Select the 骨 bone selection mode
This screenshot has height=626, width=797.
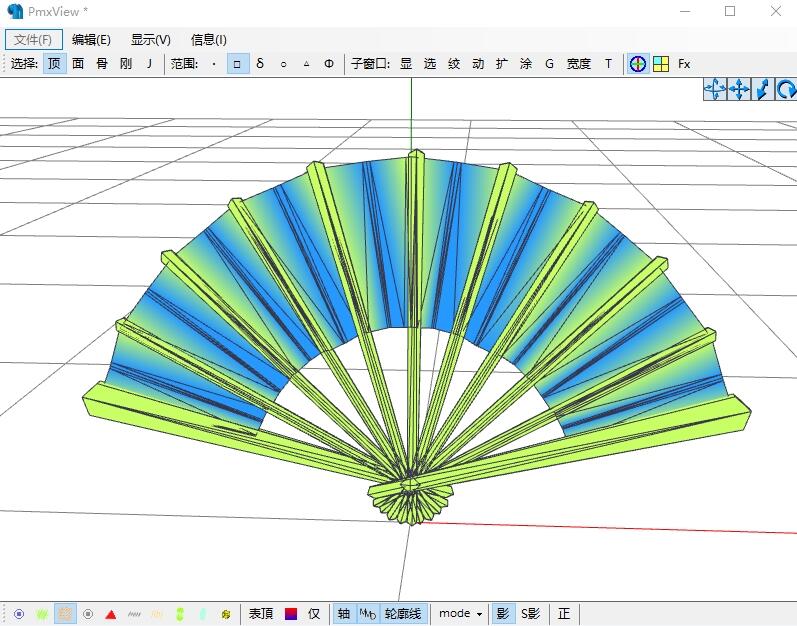pos(102,64)
